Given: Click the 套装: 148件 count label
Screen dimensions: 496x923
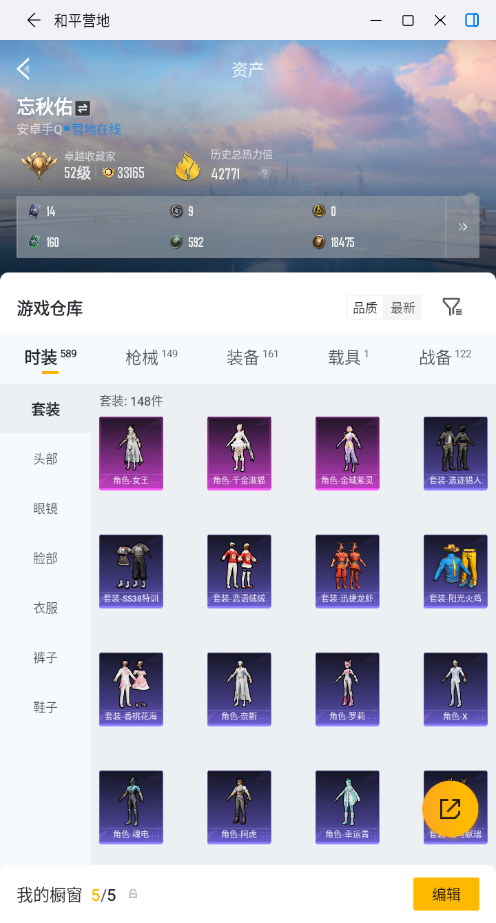Looking at the screenshot, I should tap(131, 401).
